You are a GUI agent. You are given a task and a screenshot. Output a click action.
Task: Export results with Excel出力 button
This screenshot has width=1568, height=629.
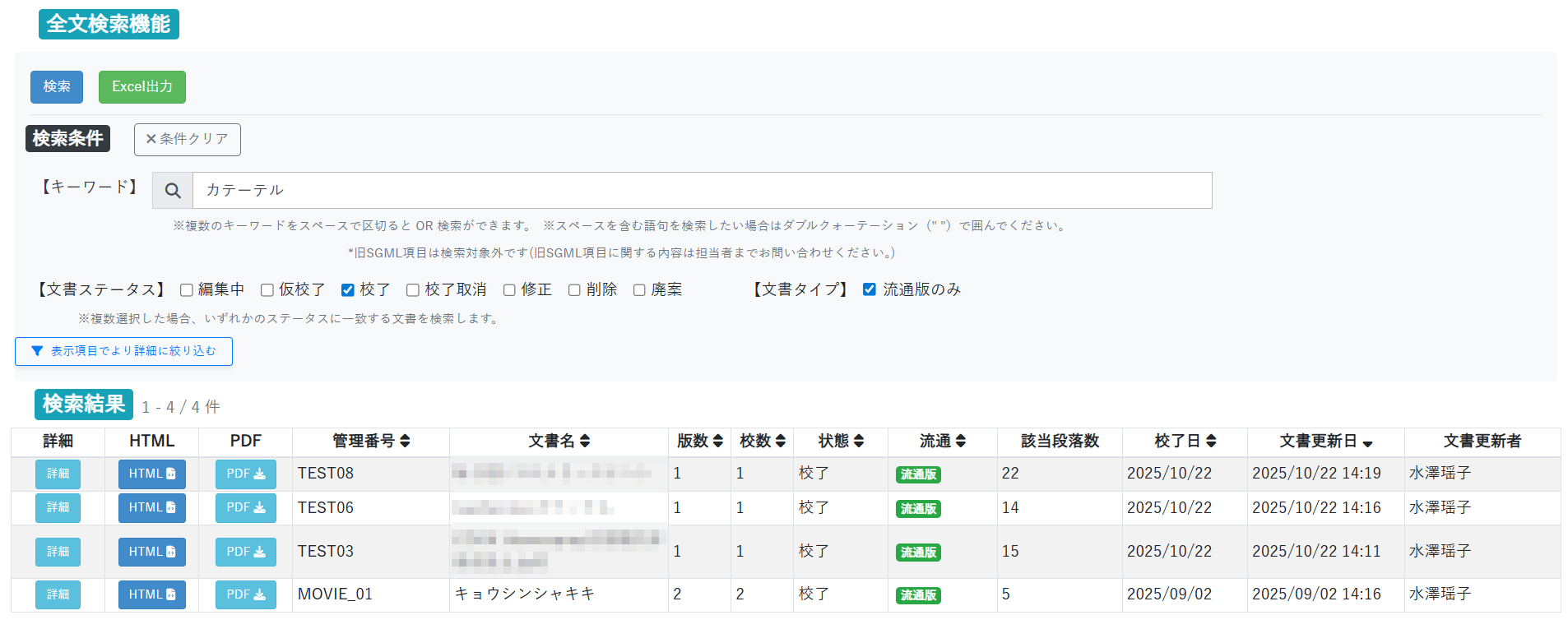(x=141, y=87)
